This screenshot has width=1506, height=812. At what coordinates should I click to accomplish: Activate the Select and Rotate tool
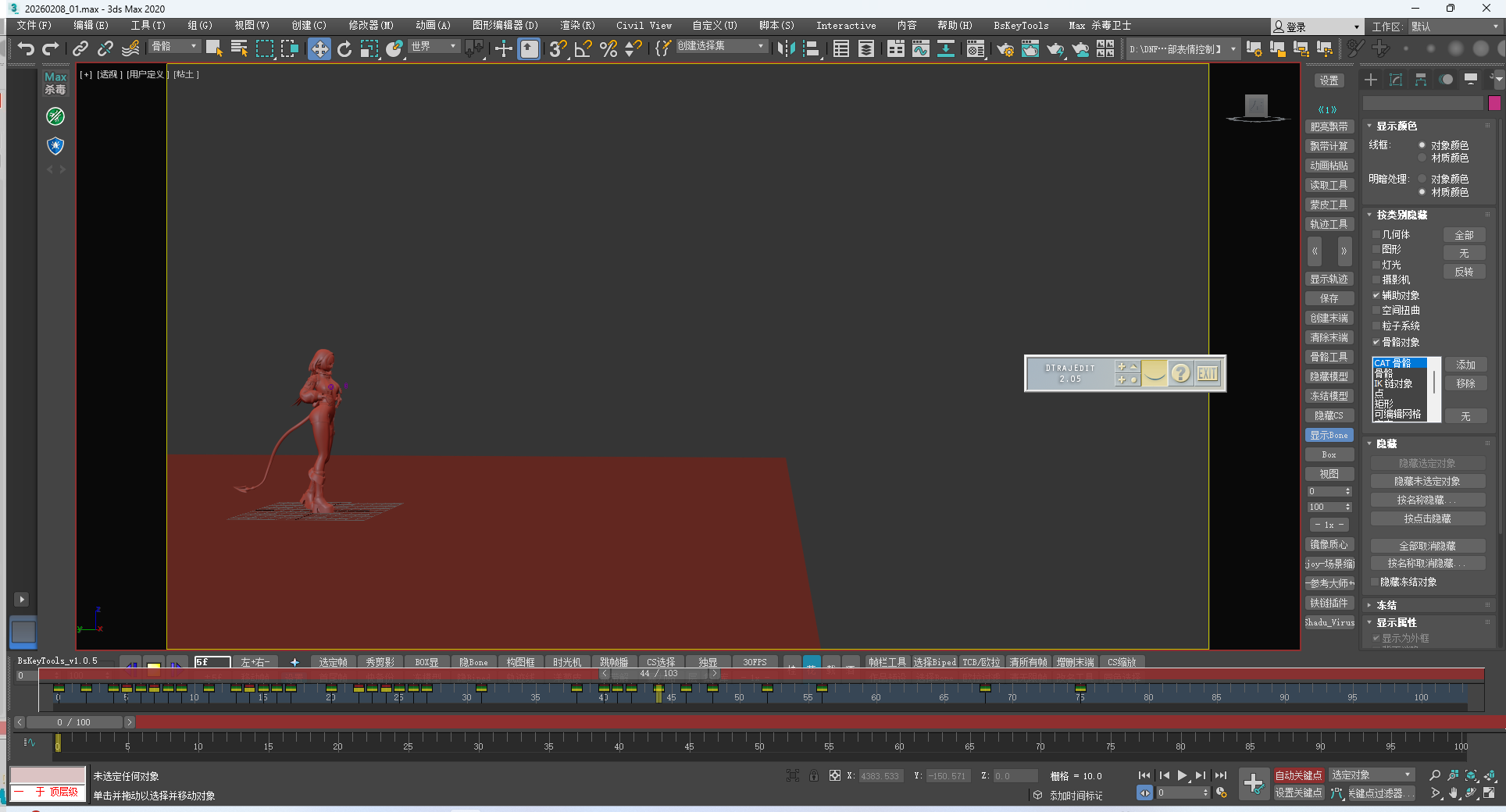344,48
